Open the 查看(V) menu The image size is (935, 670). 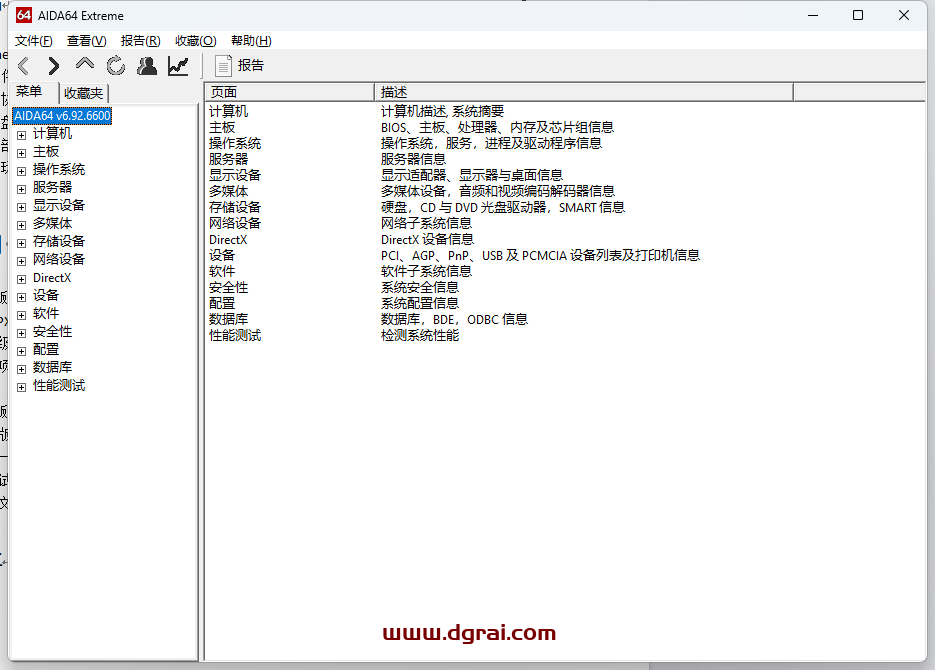86,41
